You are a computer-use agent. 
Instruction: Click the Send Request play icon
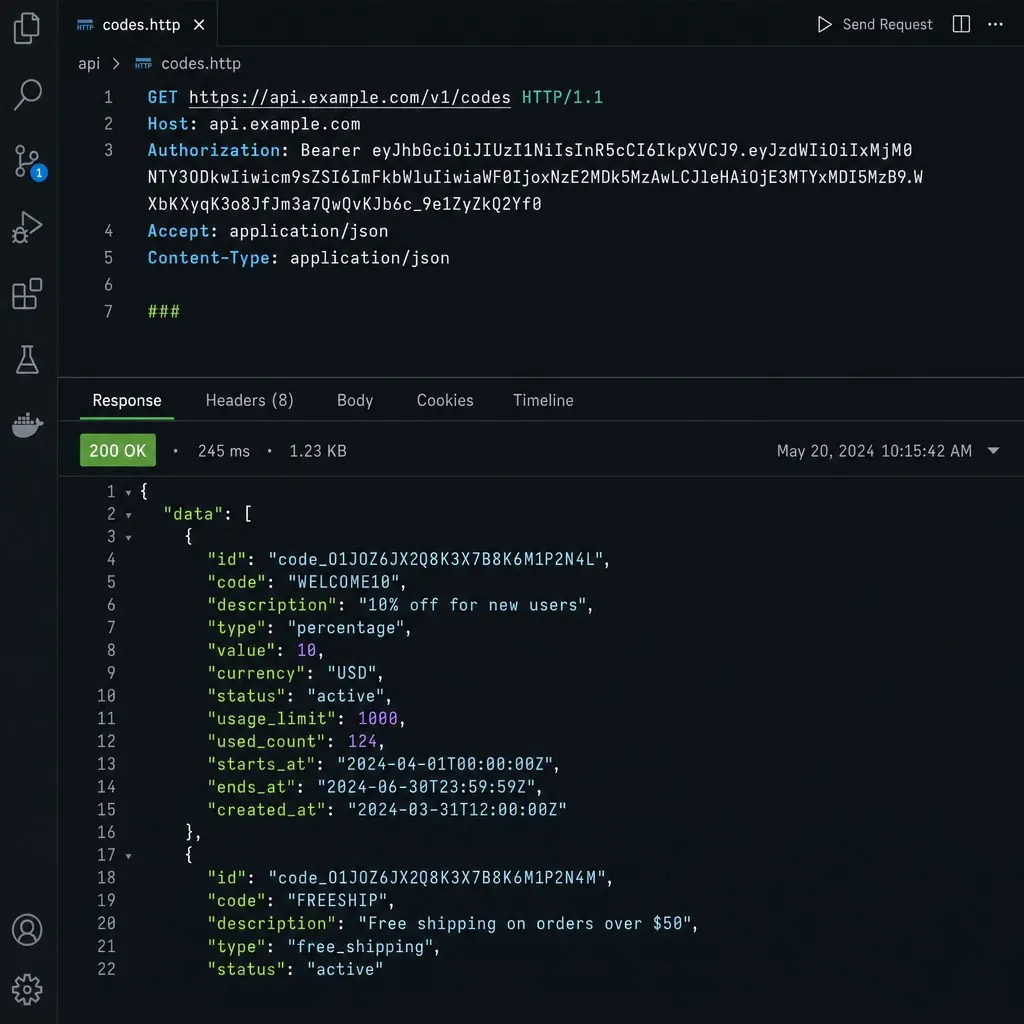click(x=824, y=24)
